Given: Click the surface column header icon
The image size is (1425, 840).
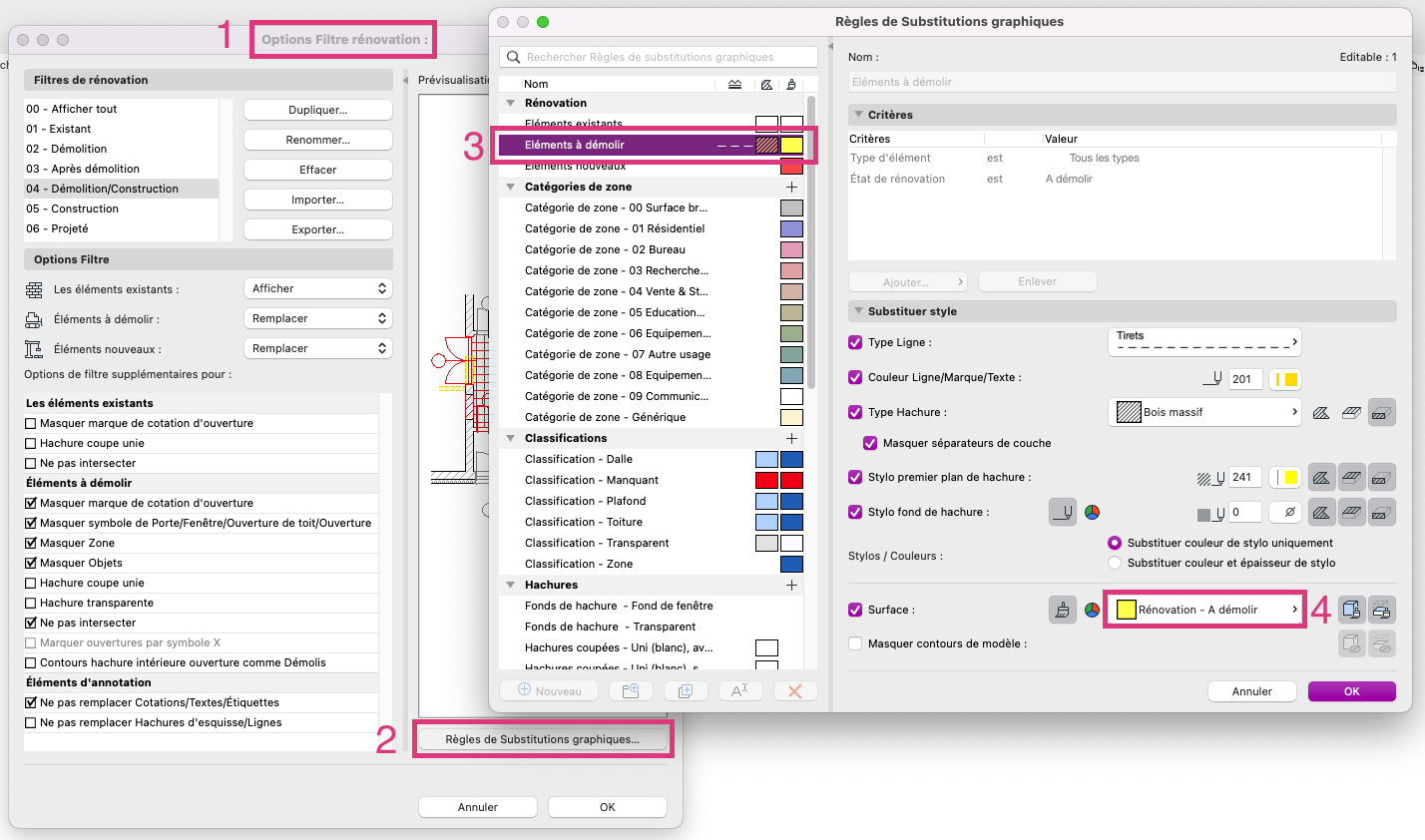Looking at the screenshot, I should coord(791,84).
